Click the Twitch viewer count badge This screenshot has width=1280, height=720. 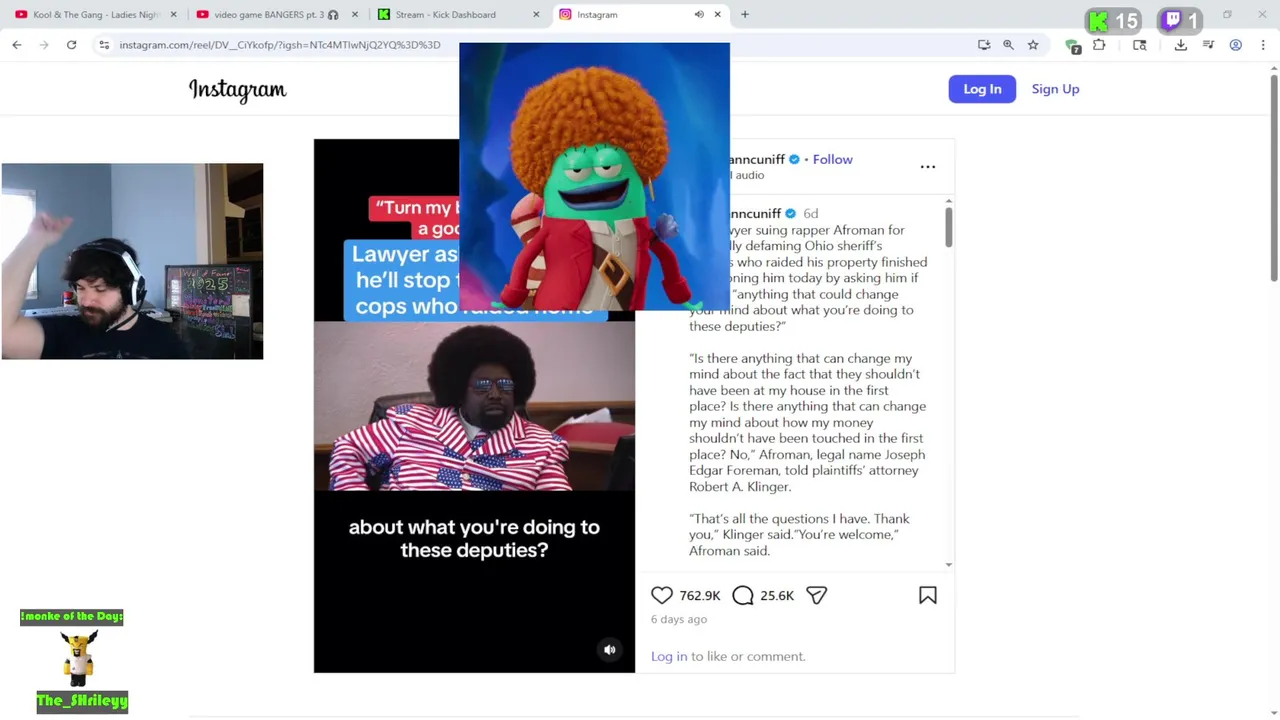[1182, 21]
